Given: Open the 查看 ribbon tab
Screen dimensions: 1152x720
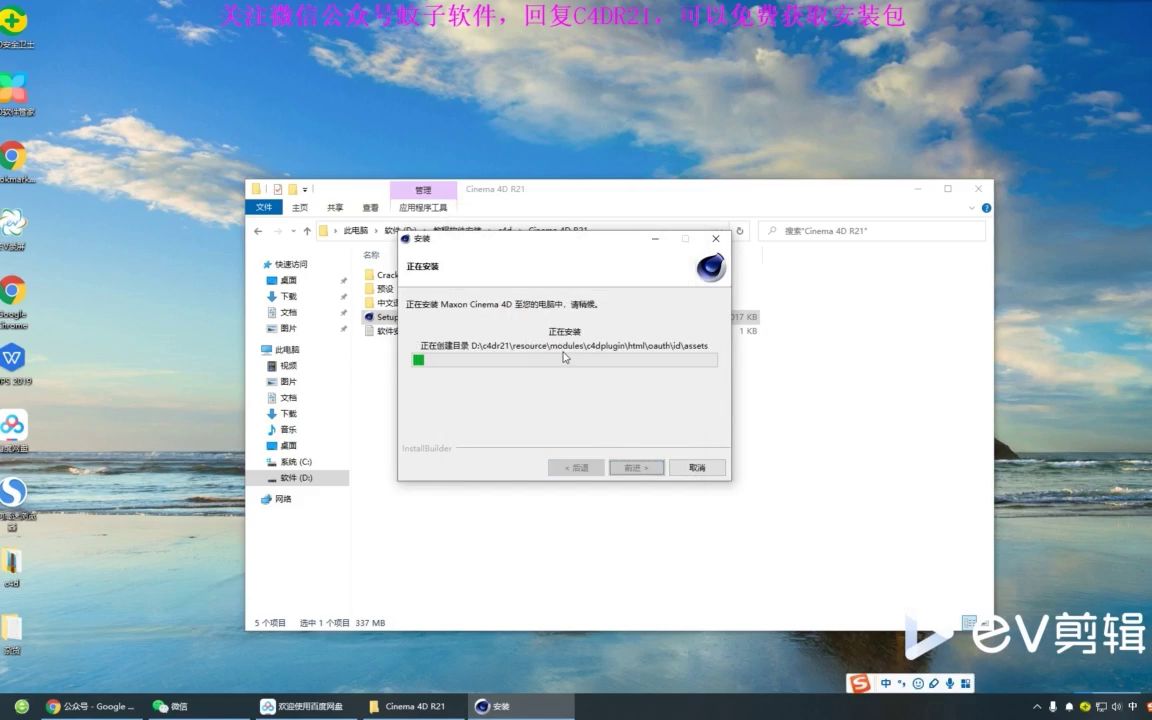Looking at the screenshot, I should pos(370,208).
